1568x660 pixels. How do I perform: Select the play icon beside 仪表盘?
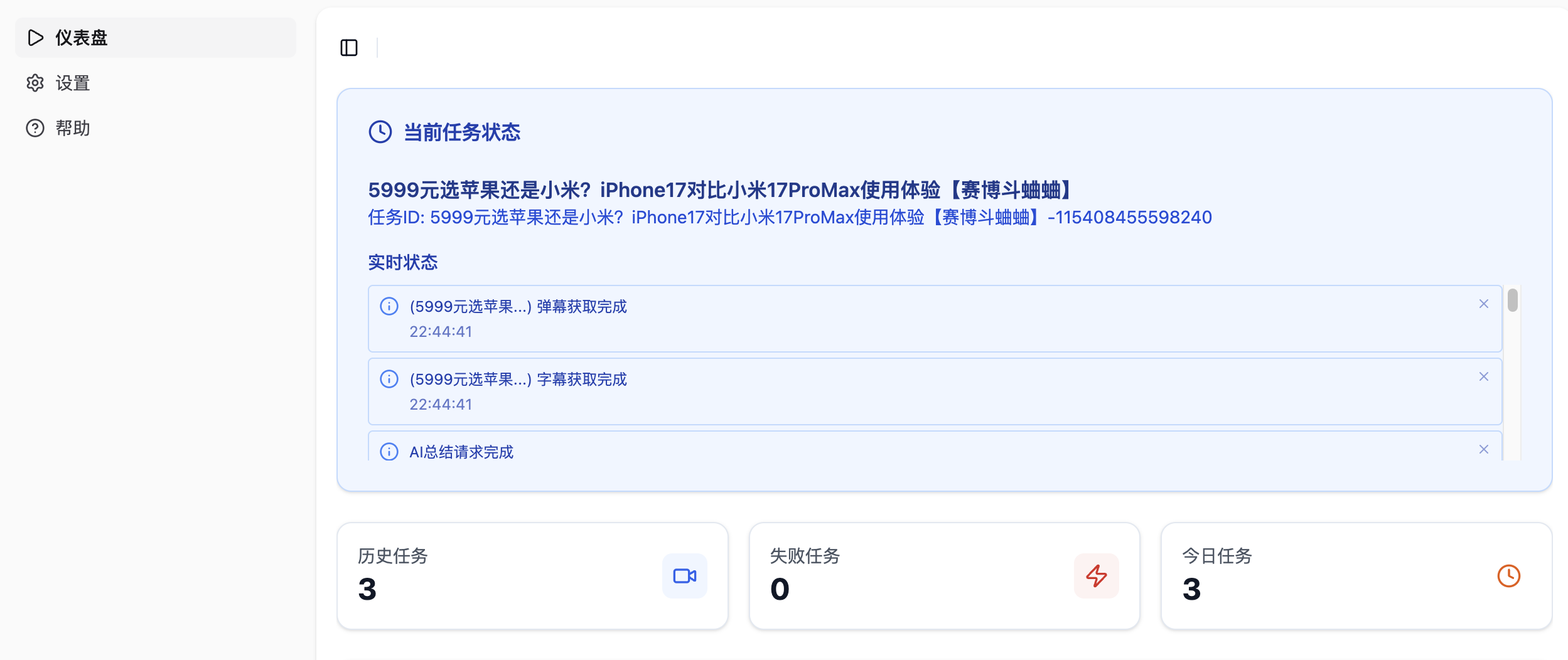tap(36, 38)
